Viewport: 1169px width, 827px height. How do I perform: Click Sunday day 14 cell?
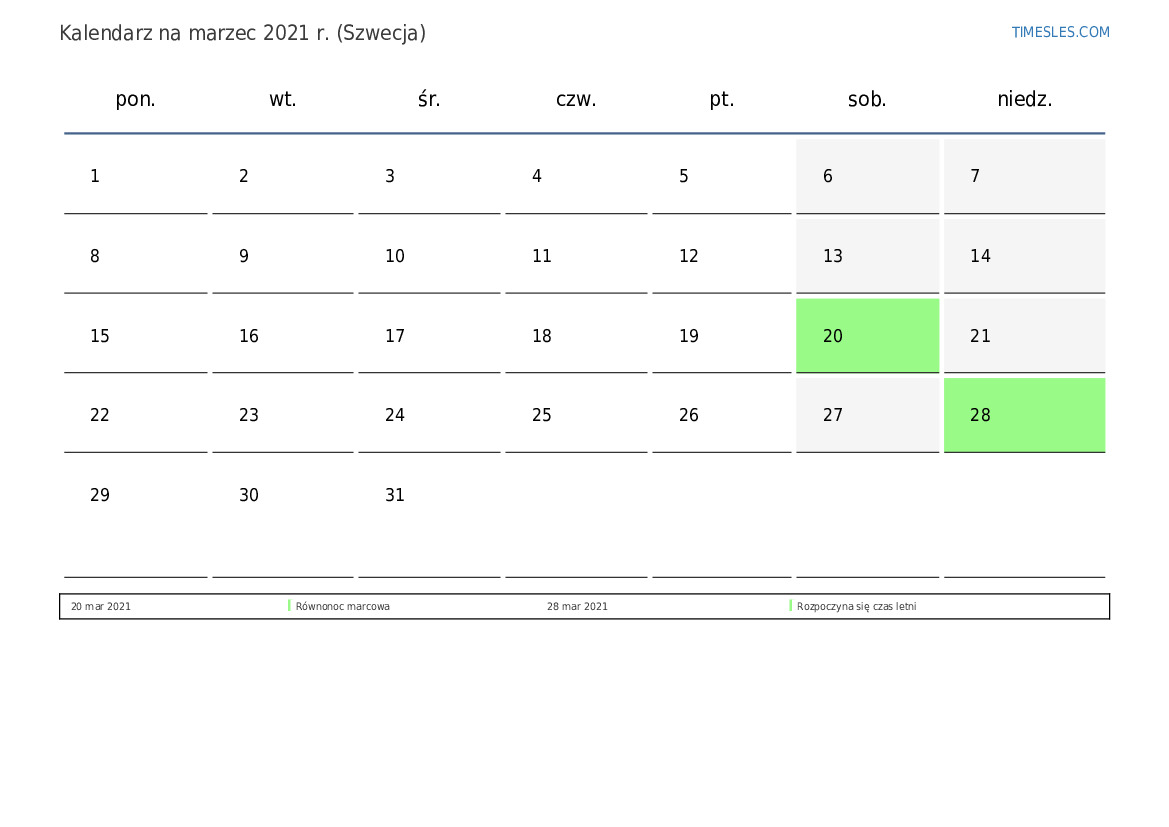(x=1024, y=256)
